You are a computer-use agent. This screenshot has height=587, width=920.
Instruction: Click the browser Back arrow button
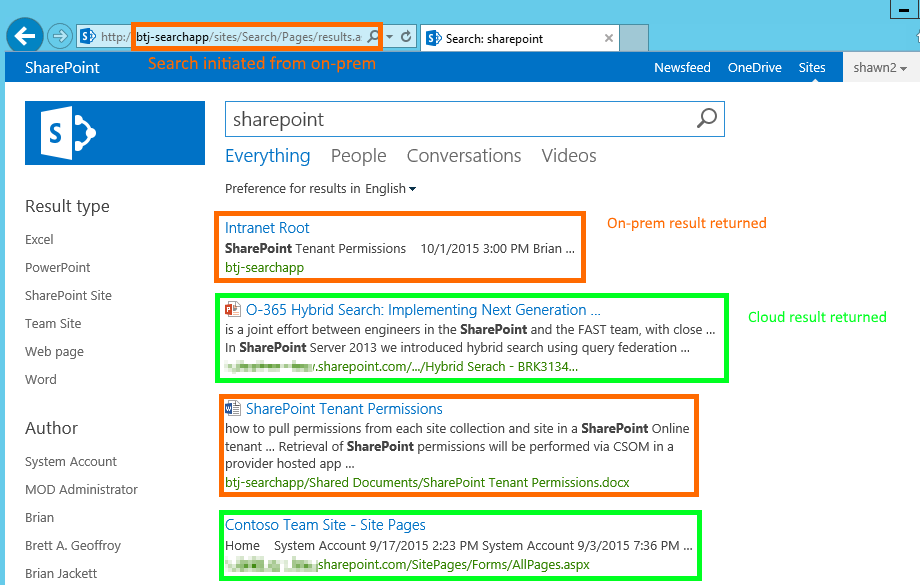coord(25,36)
